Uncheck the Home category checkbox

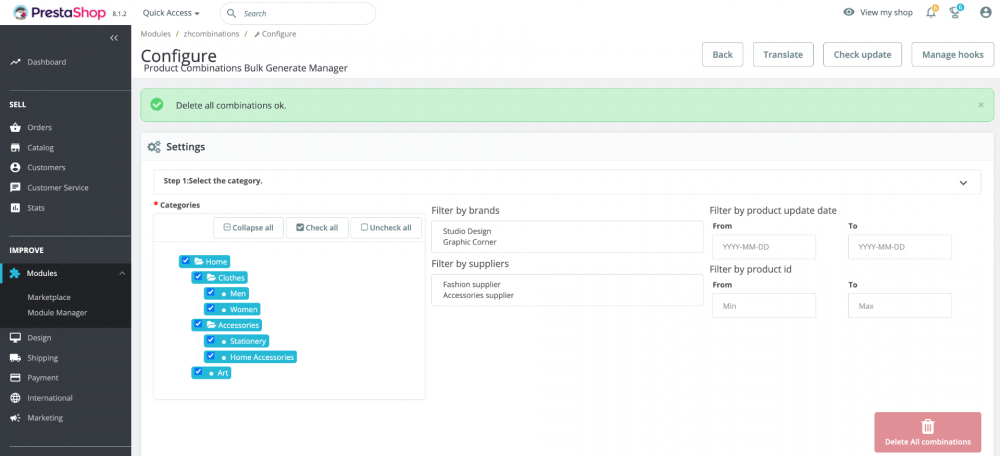(x=186, y=261)
